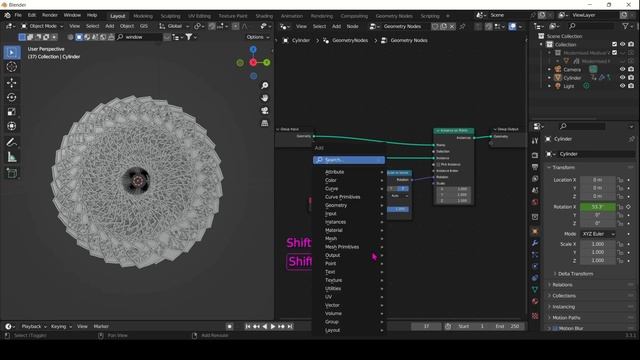Choose the Rotate tool
Image resolution: width=640 pixels, height=360 pixels.
point(12,97)
